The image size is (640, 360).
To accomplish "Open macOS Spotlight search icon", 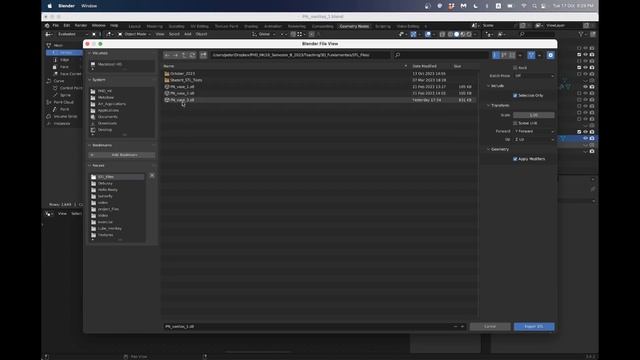I will [534, 6].
